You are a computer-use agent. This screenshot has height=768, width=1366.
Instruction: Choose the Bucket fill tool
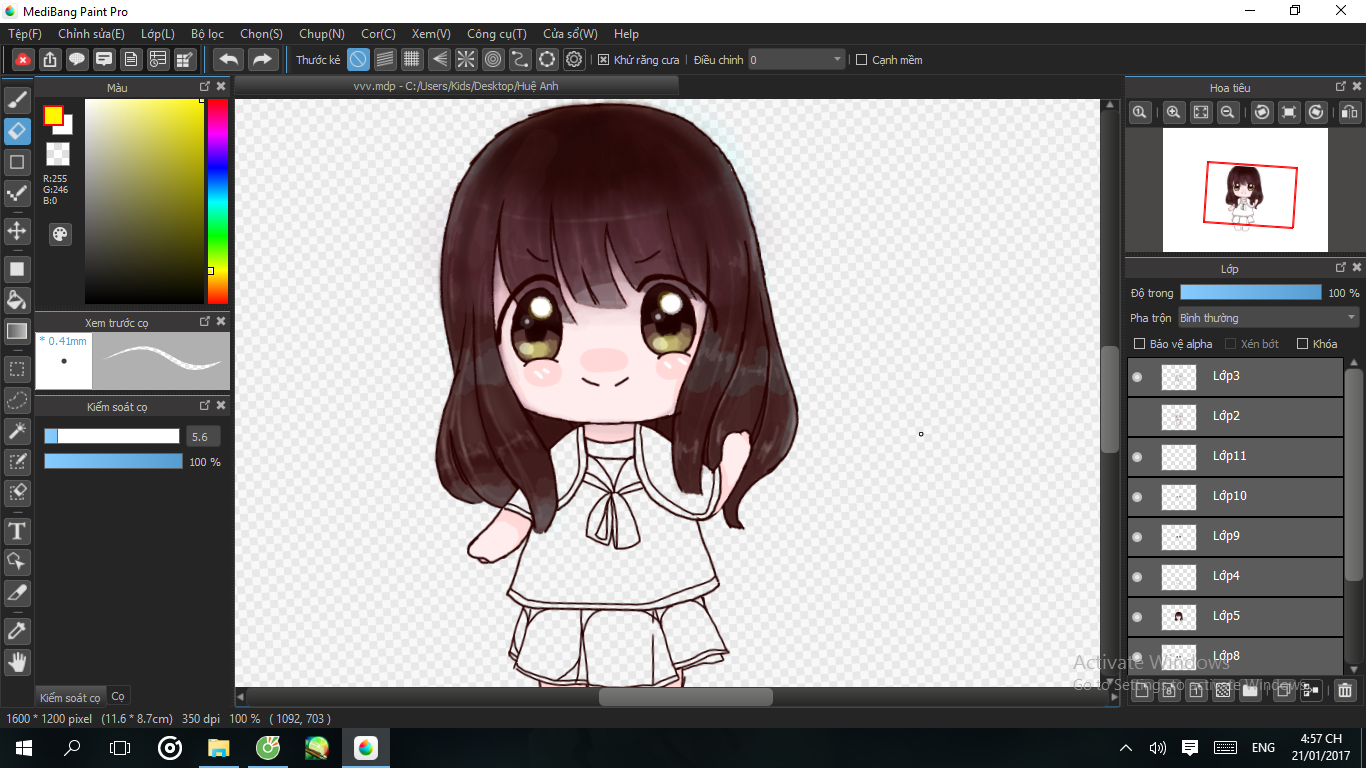click(x=17, y=300)
